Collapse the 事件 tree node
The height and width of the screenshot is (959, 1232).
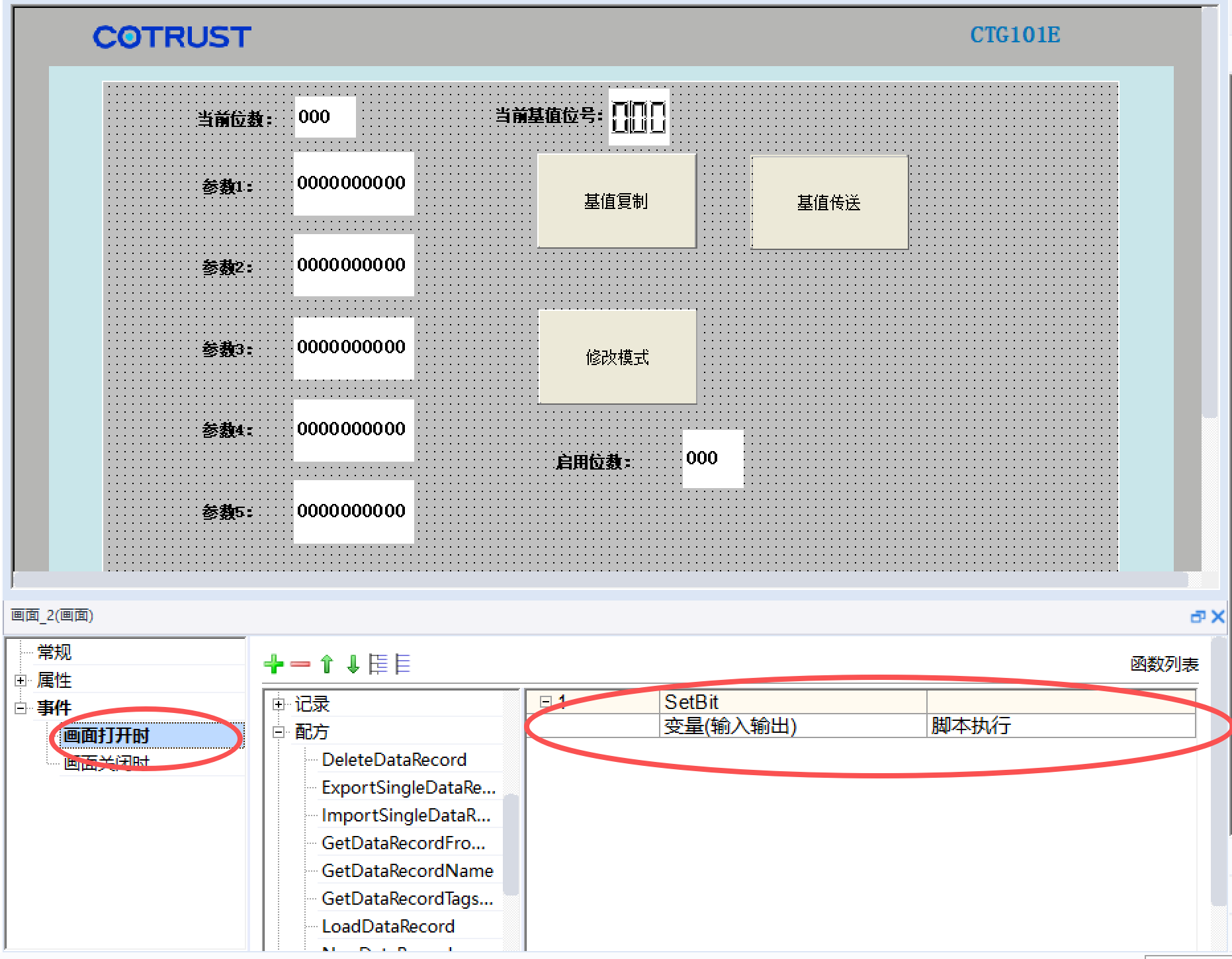[21, 708]
